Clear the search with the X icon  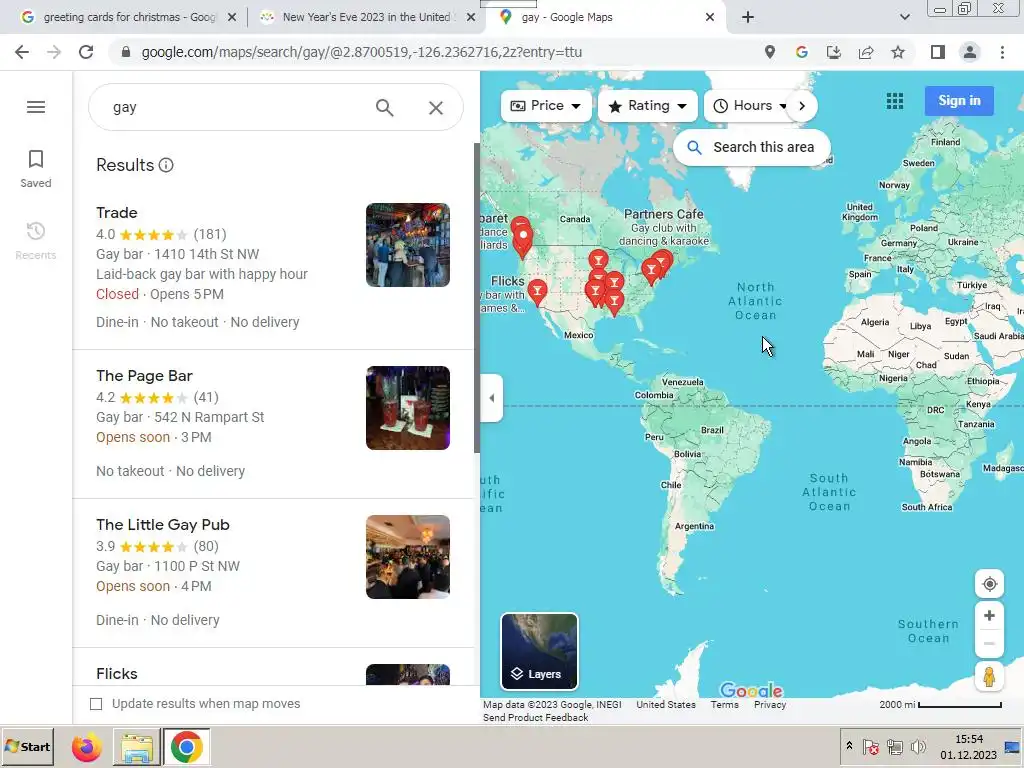(x=436, y=108)
